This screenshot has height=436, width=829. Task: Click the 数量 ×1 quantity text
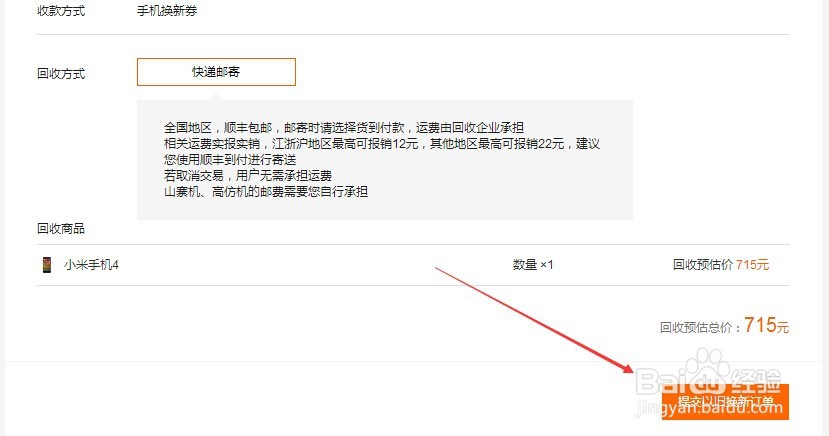[x=533, y=265]
